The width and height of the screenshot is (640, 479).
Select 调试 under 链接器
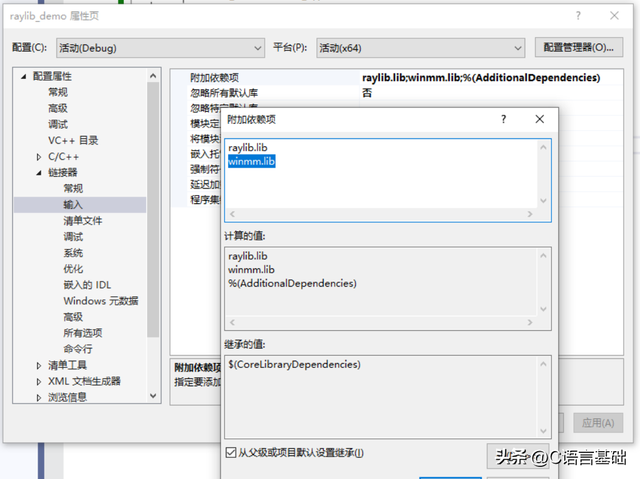(x=73, y=237)
